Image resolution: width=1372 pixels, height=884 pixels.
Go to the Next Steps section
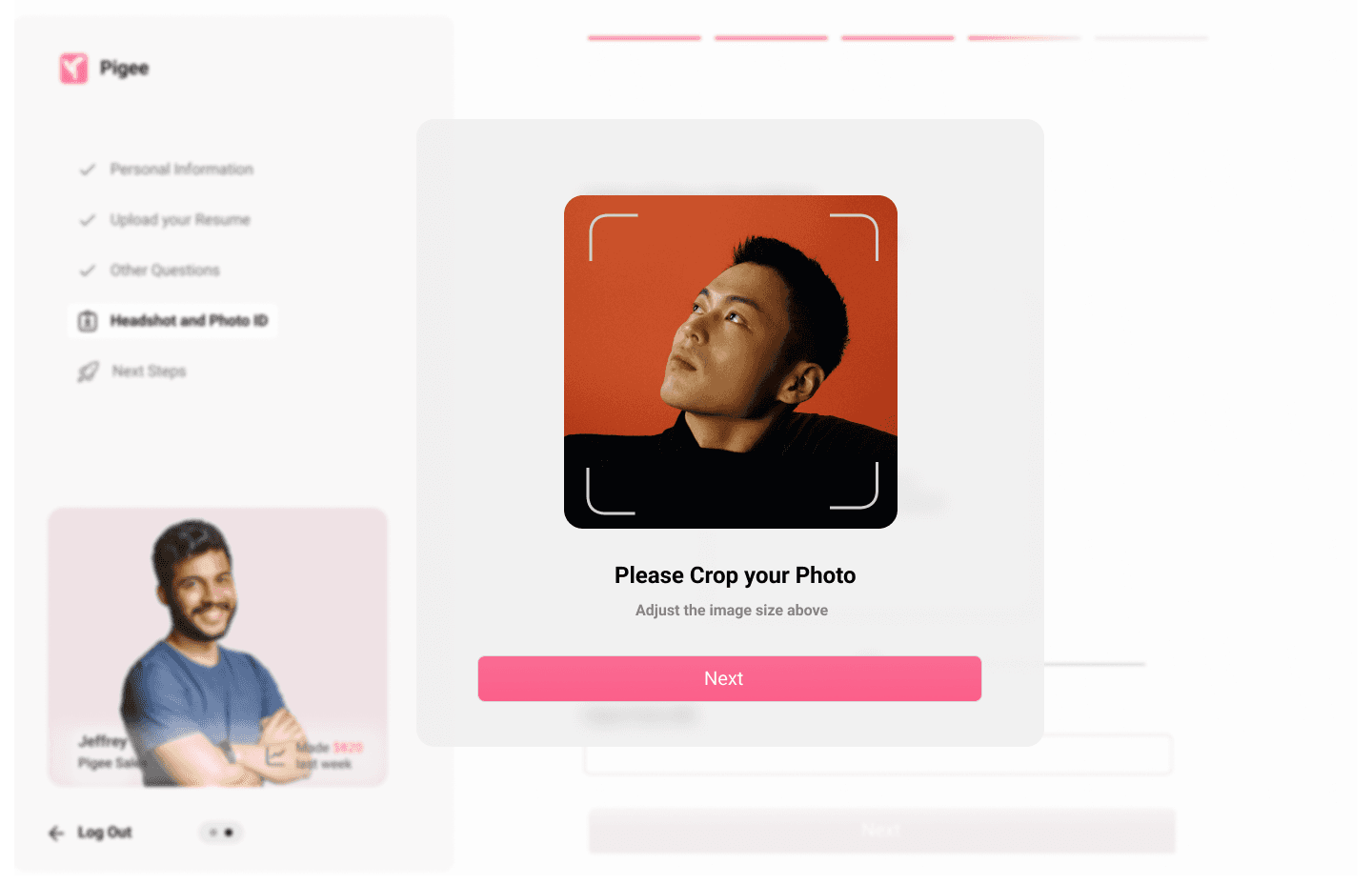point(149,372)
